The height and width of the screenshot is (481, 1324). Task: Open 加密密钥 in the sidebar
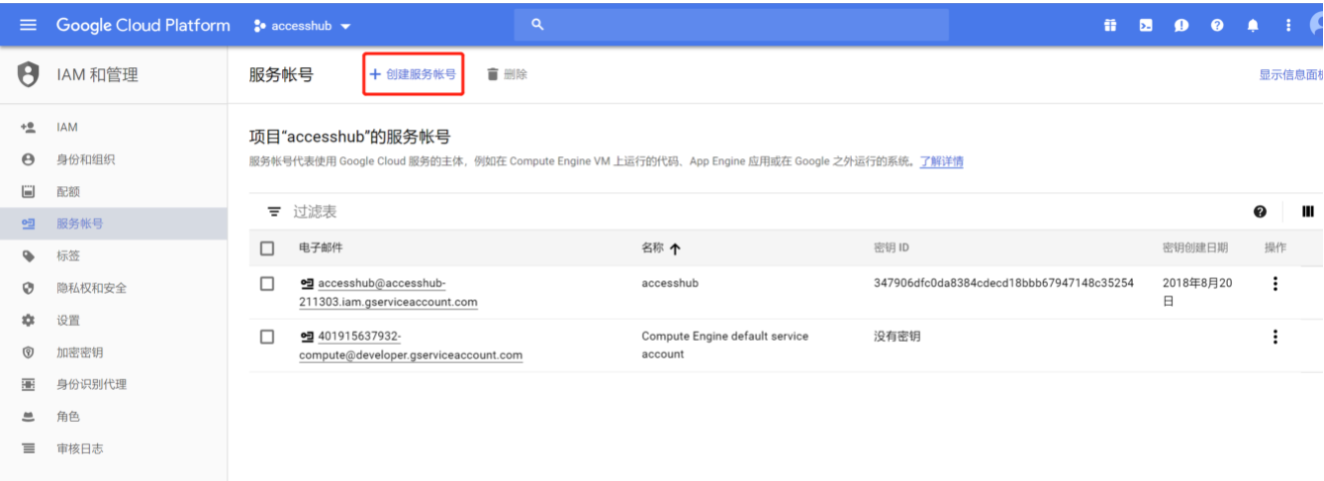pyautogui.click(x=114, y=352)
